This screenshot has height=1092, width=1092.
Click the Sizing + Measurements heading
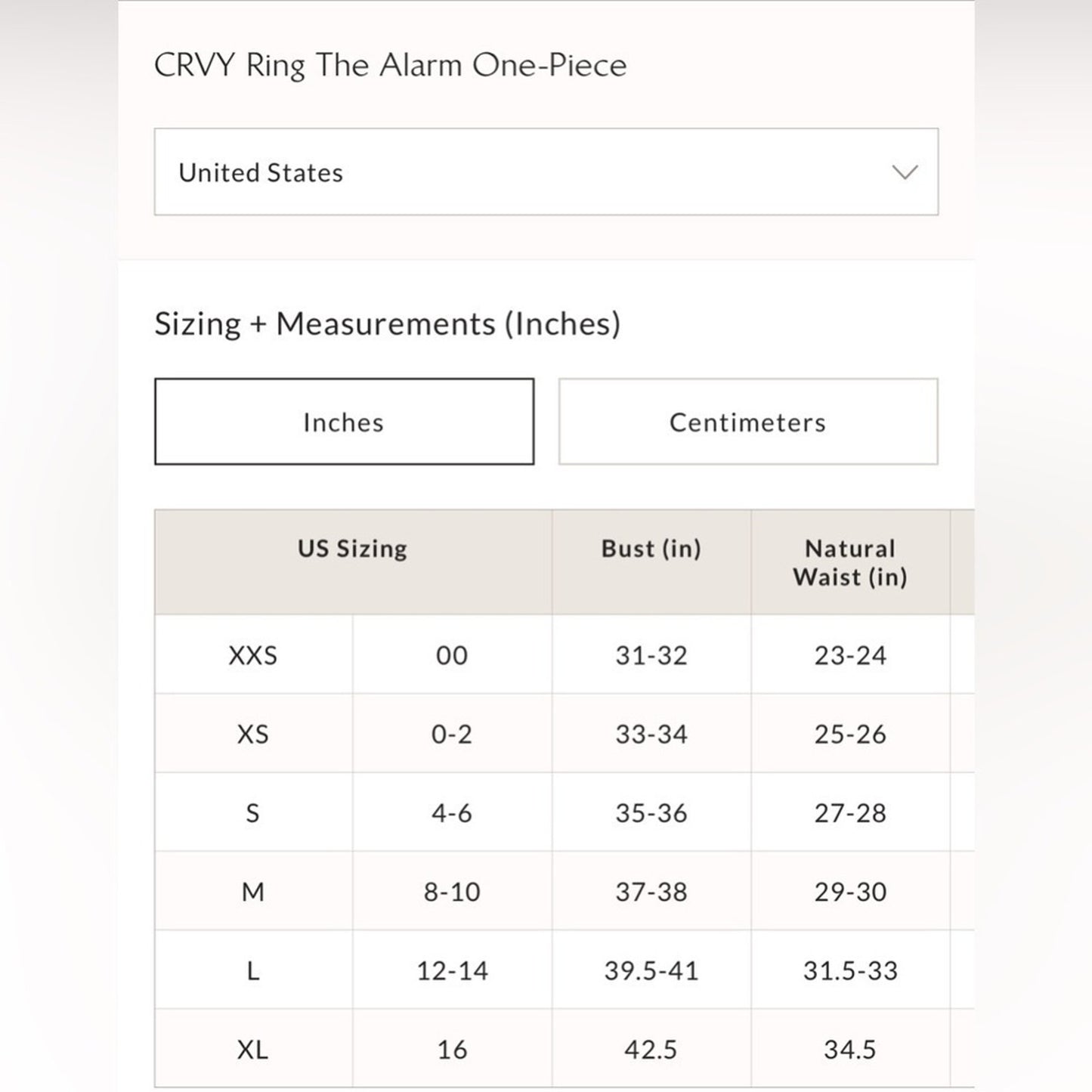click(x=388, y=323)
